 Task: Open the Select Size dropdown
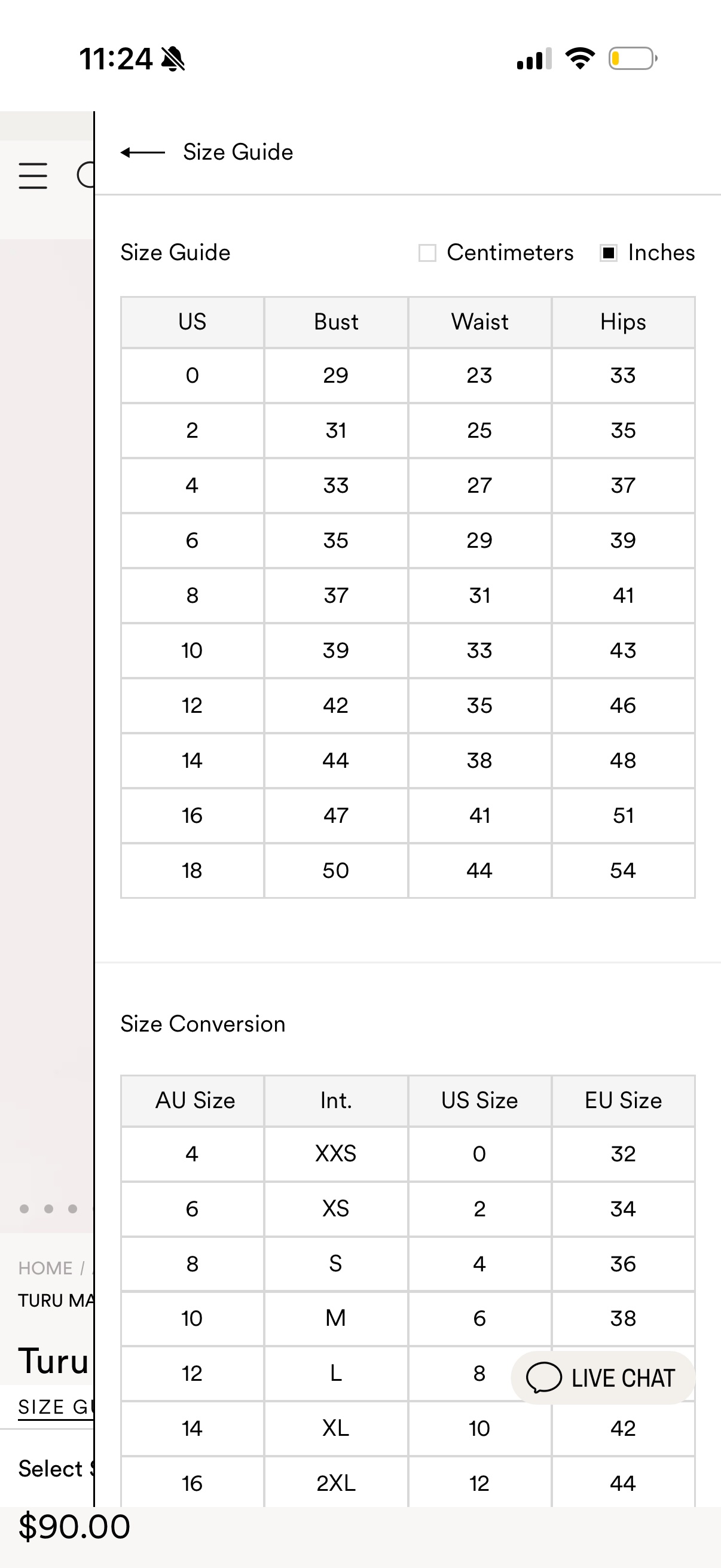56,1469
